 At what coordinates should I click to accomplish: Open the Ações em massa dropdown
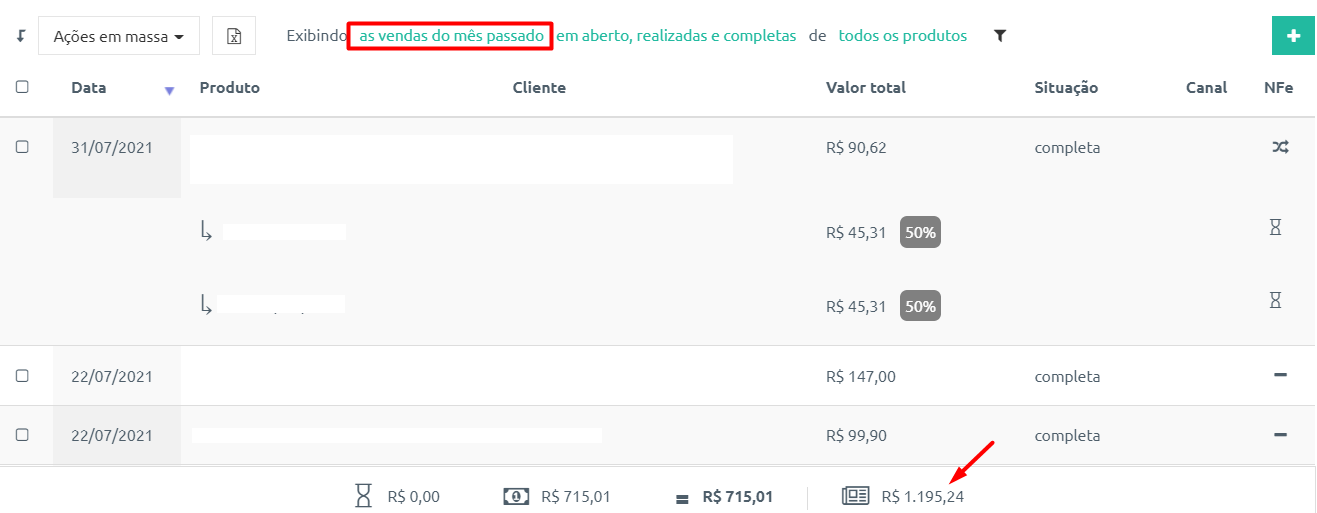click(119, 36)
